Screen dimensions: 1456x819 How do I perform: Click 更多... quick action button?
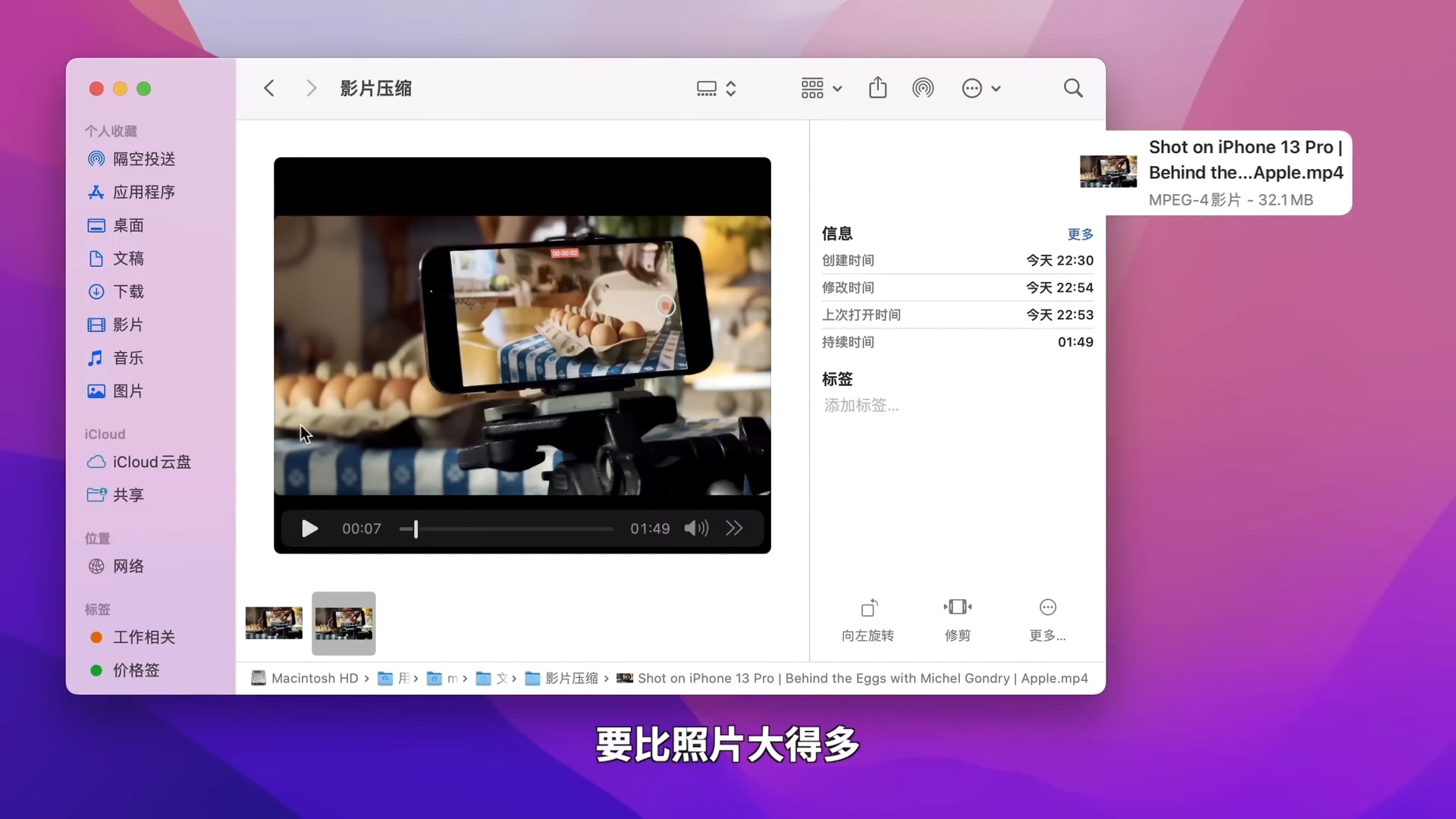[1047, 620]
